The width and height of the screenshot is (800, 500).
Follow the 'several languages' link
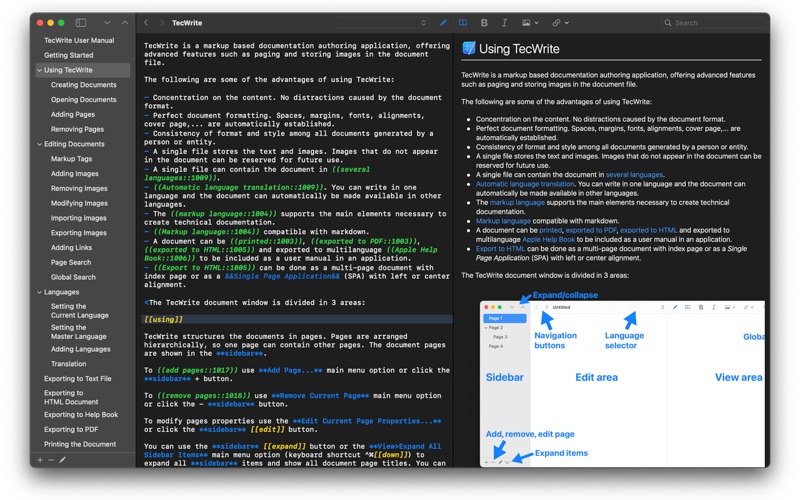point(634,174)
